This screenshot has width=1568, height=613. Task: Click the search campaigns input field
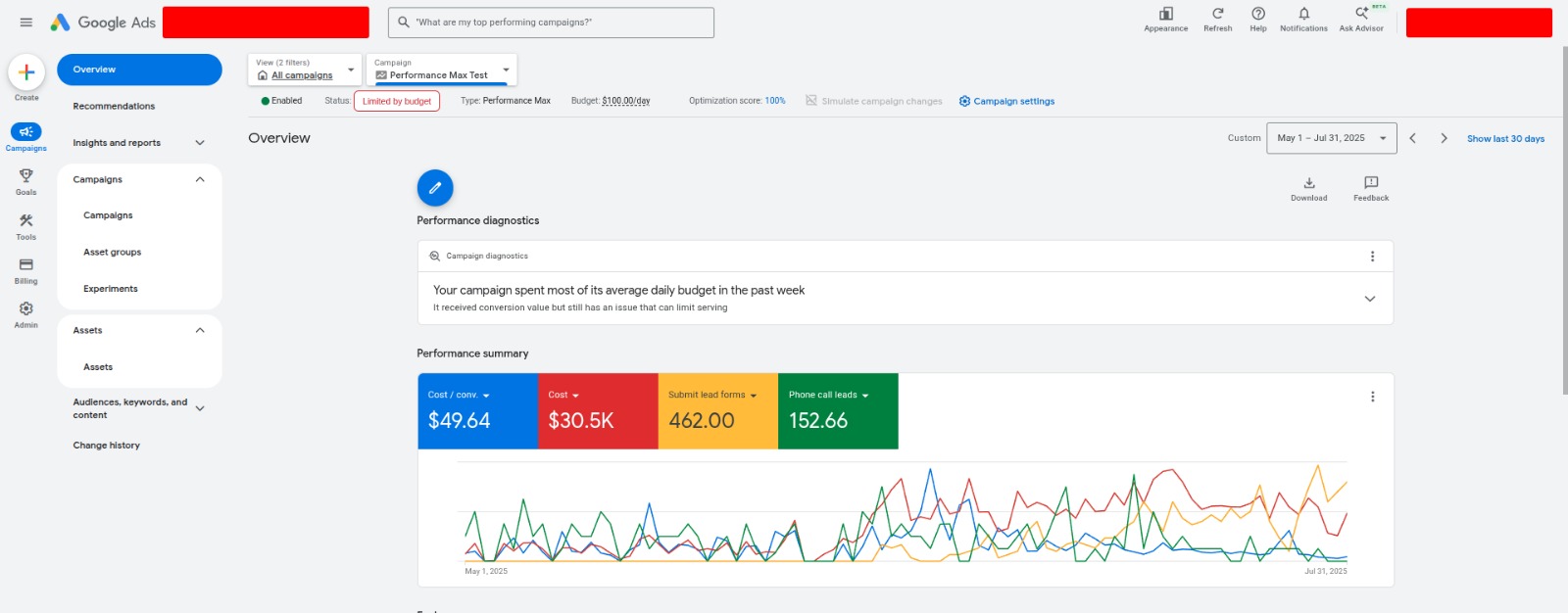(x=552, y=23)
